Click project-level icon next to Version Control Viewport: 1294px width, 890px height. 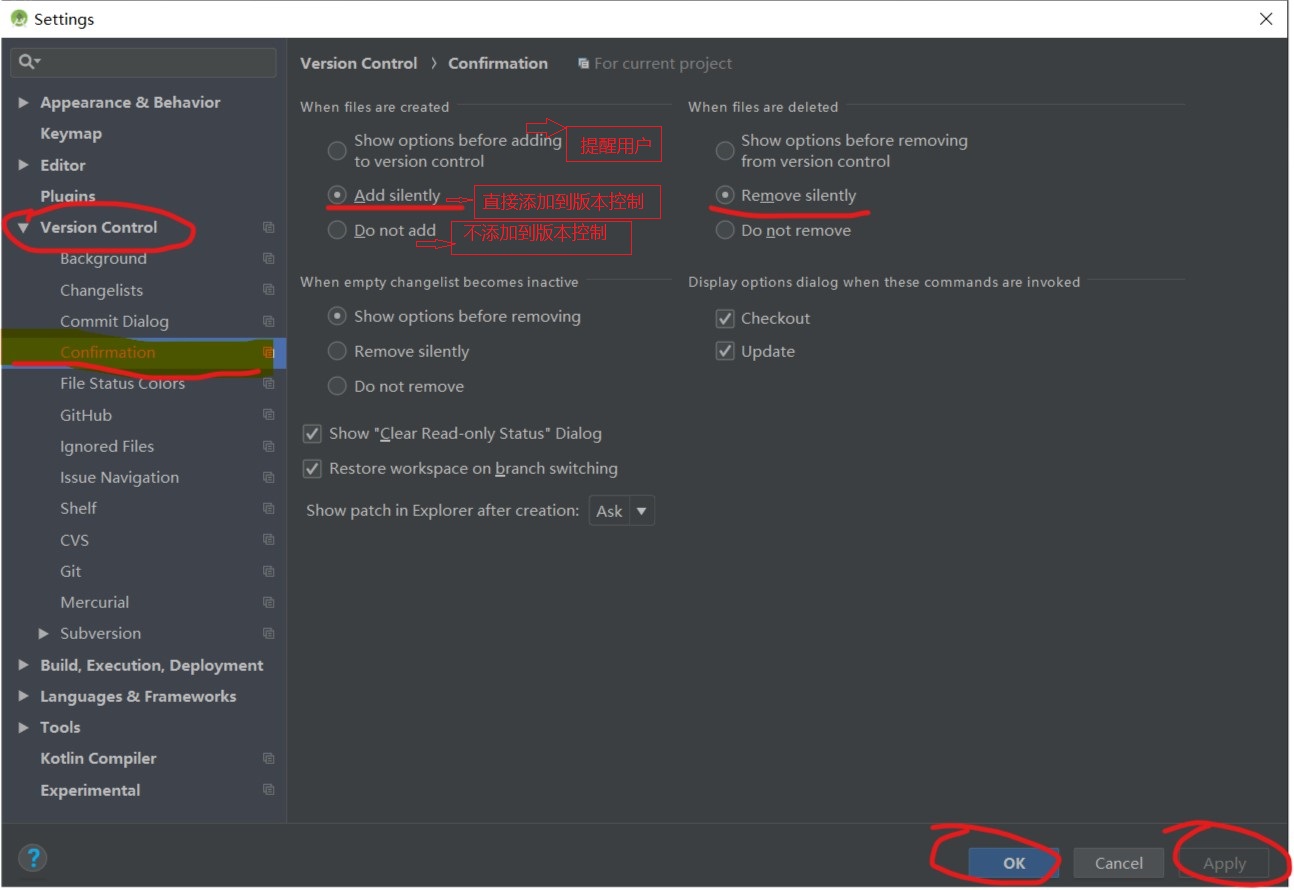[x=268, y=227]
